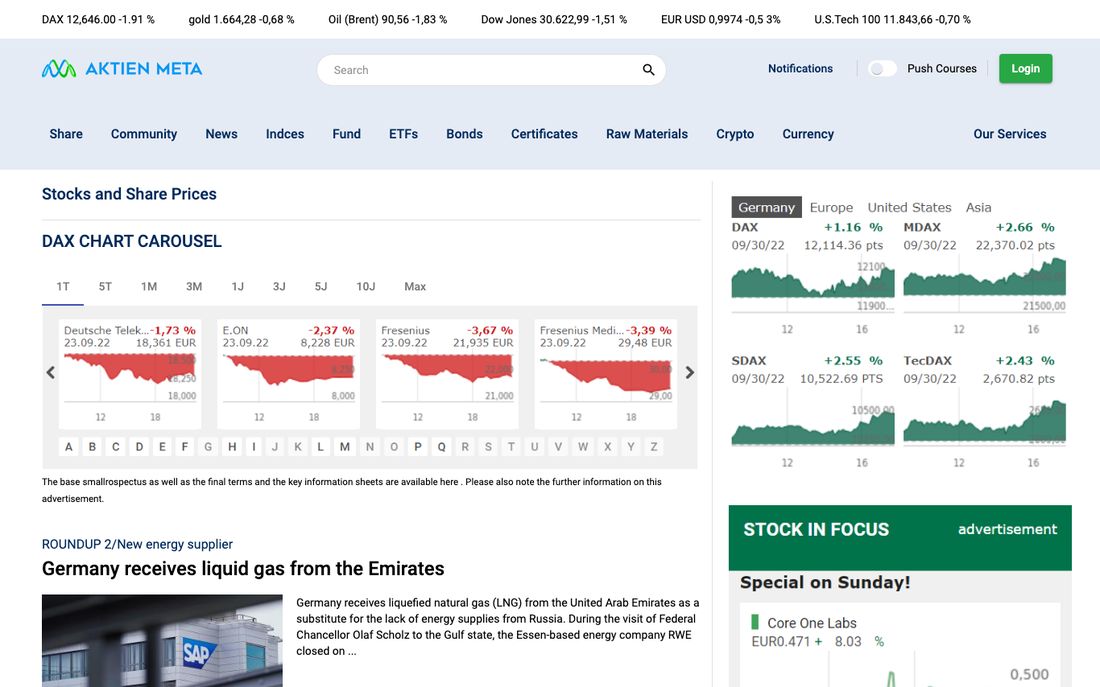Select the 5T chart period tab

(105, 286)
